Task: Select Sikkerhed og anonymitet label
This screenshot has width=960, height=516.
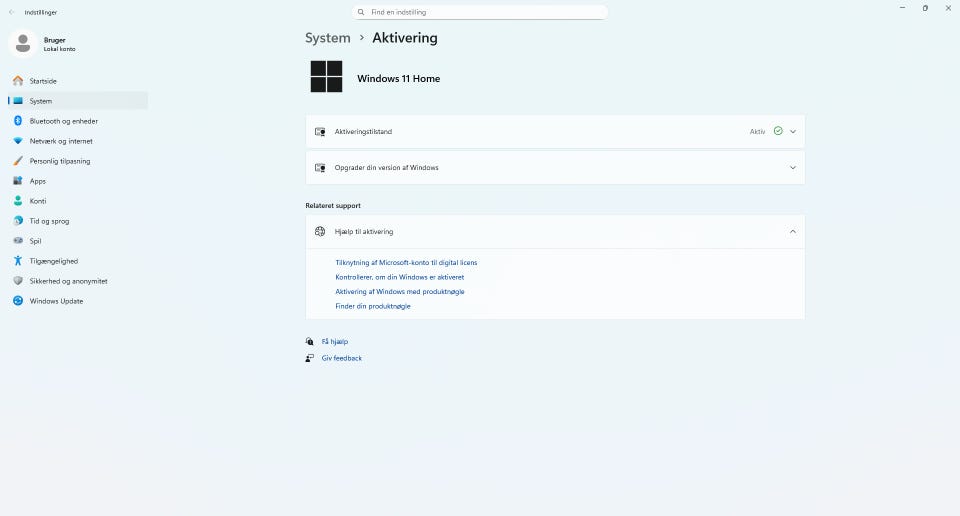Action: click(69, 281)
